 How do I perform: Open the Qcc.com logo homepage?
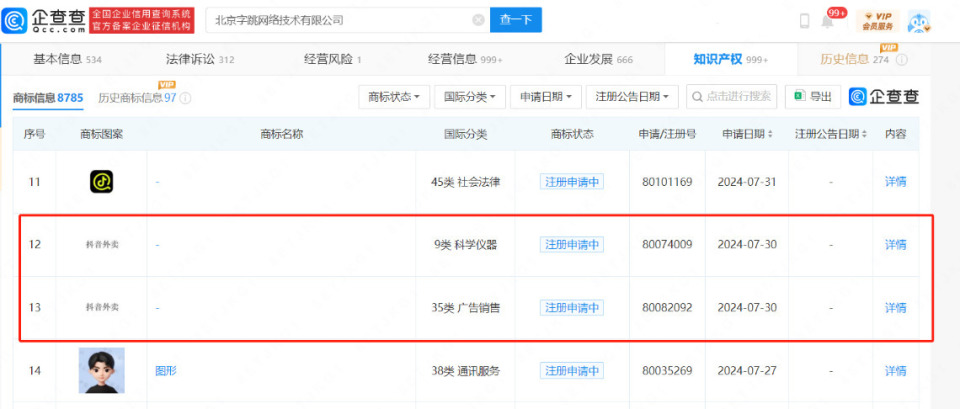point(43,20)
